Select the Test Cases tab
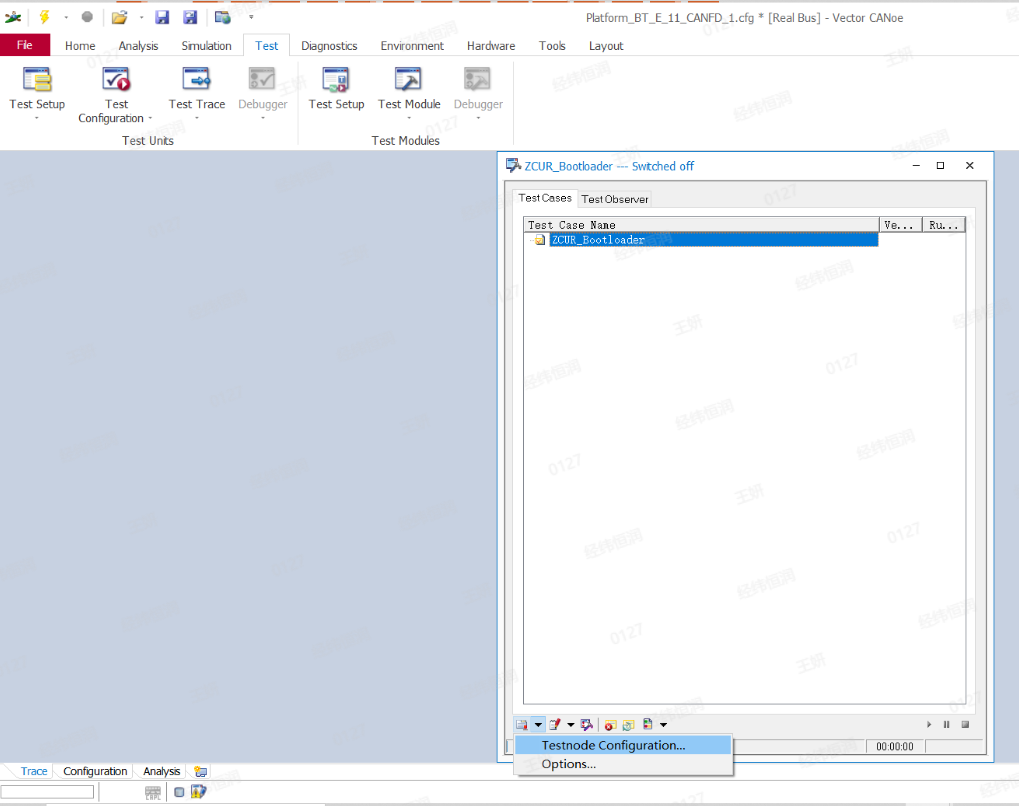The height and width of the screenshot is (806, 1019). pyautogui.click(x=545, y=198)
